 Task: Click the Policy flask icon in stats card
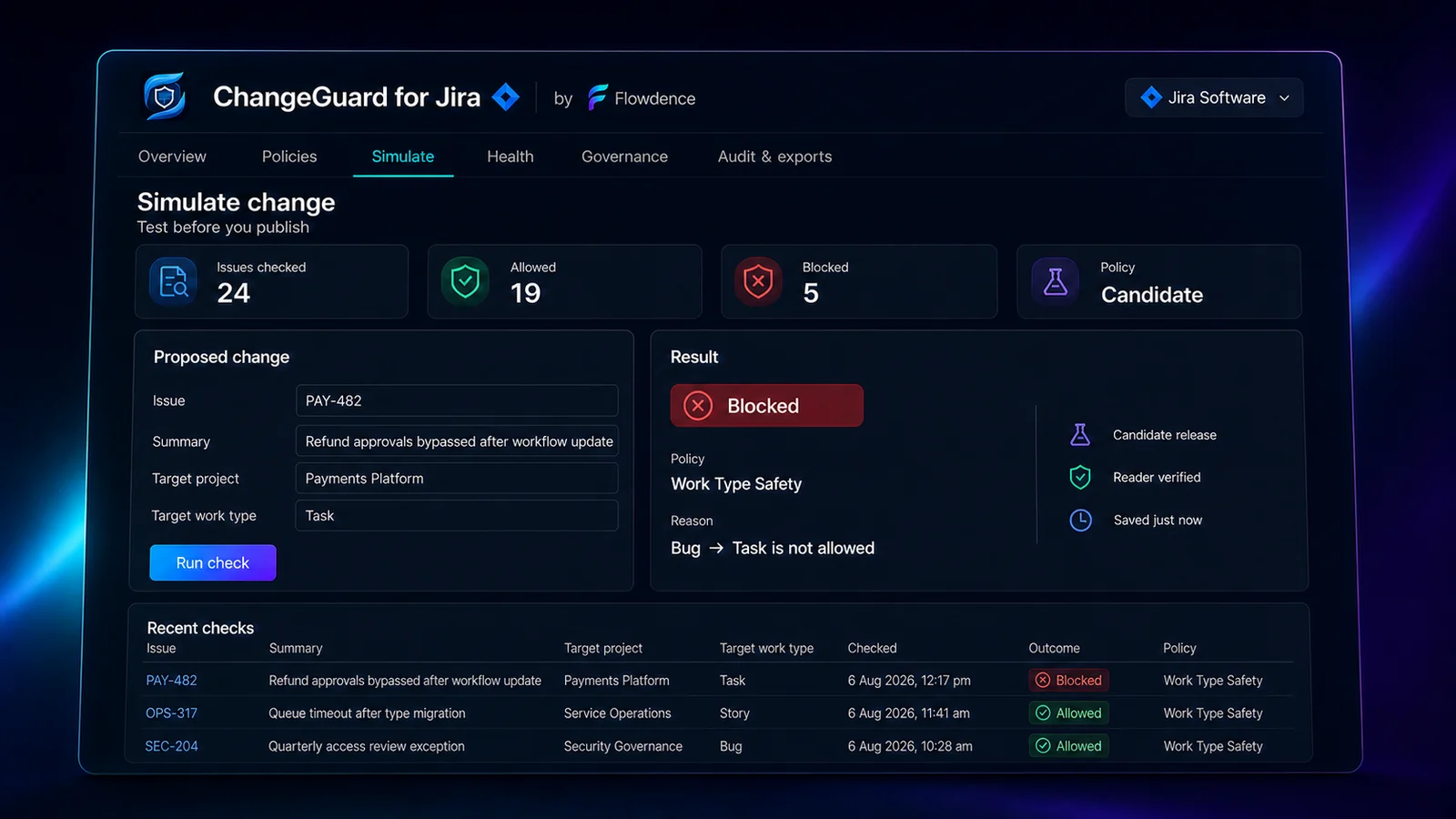tap(1056, 281)
